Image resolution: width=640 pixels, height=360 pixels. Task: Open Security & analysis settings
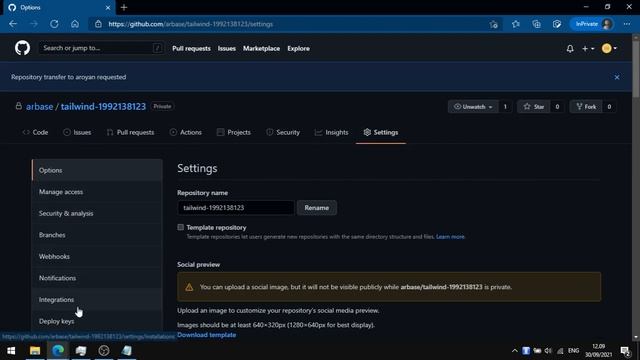click(x=97, y=213)
